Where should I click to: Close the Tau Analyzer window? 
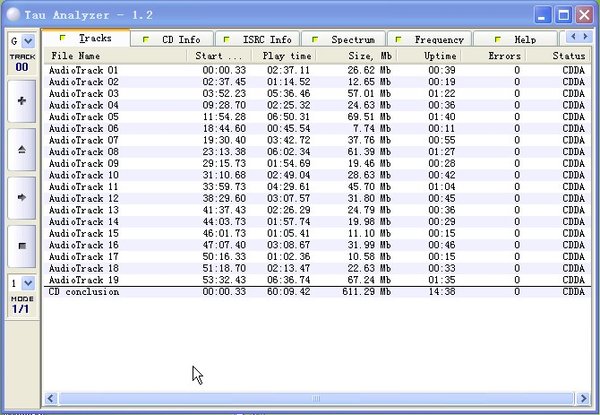pyautogui.click(x=584, y=15)
